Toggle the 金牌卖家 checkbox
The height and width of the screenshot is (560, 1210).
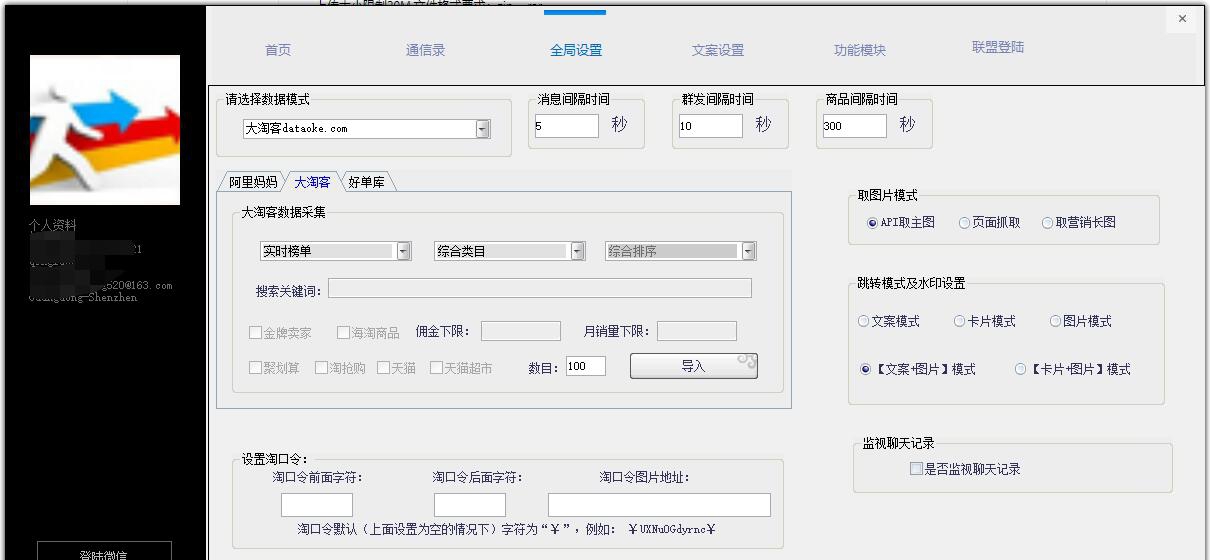click(x=255, y=332)
